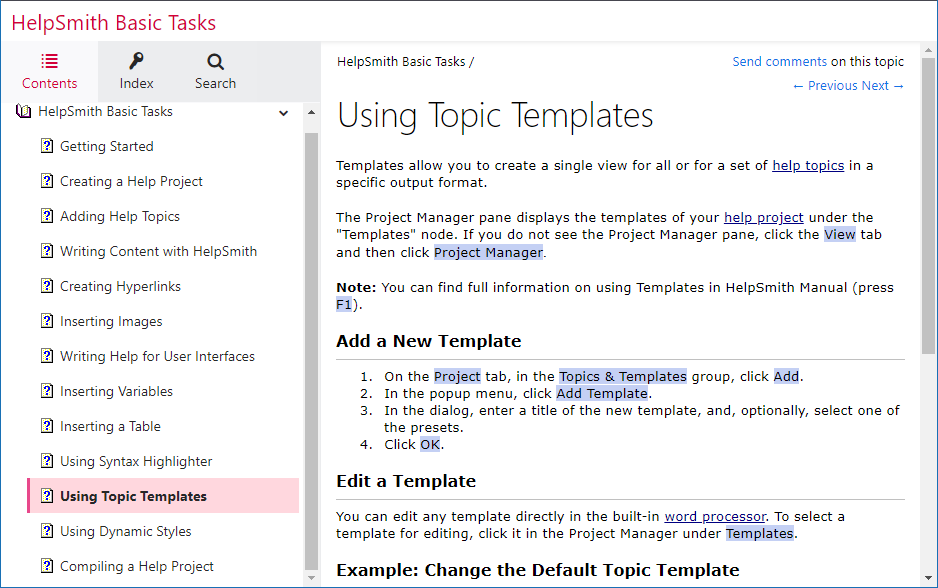Collapse the HelpSmith Basic Tasks tree chevron
This screenshot has height=588, width=938.
coord(284,112)
